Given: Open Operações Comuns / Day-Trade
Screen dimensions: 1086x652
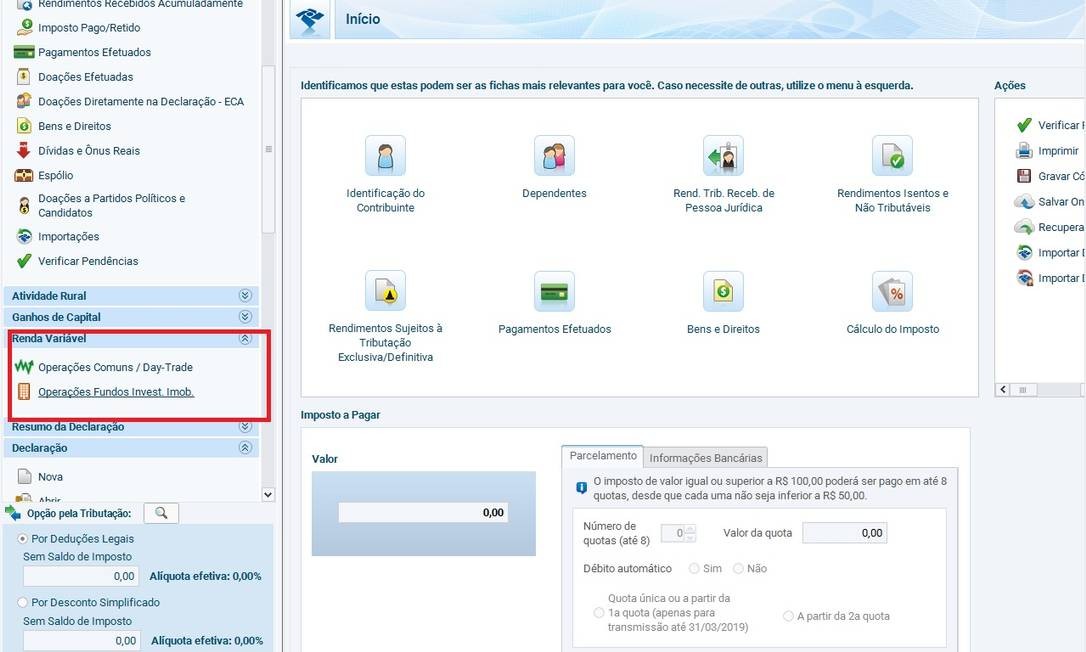Looking at the screenshot, I should click(x=115, y=367).
